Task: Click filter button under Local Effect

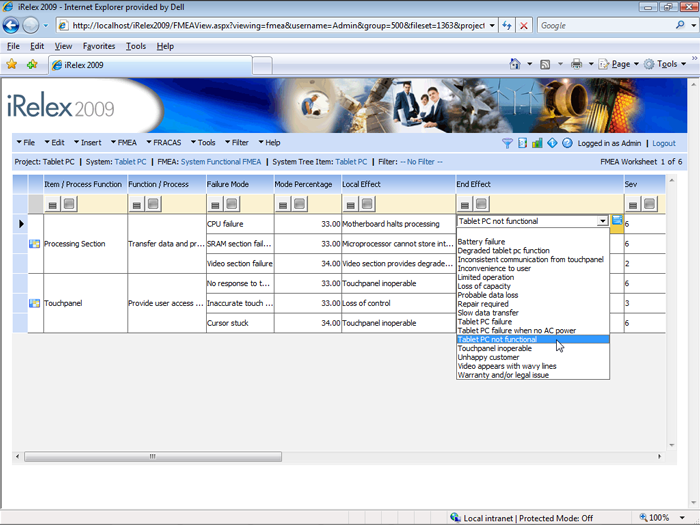Action: (x=351, y=204)
